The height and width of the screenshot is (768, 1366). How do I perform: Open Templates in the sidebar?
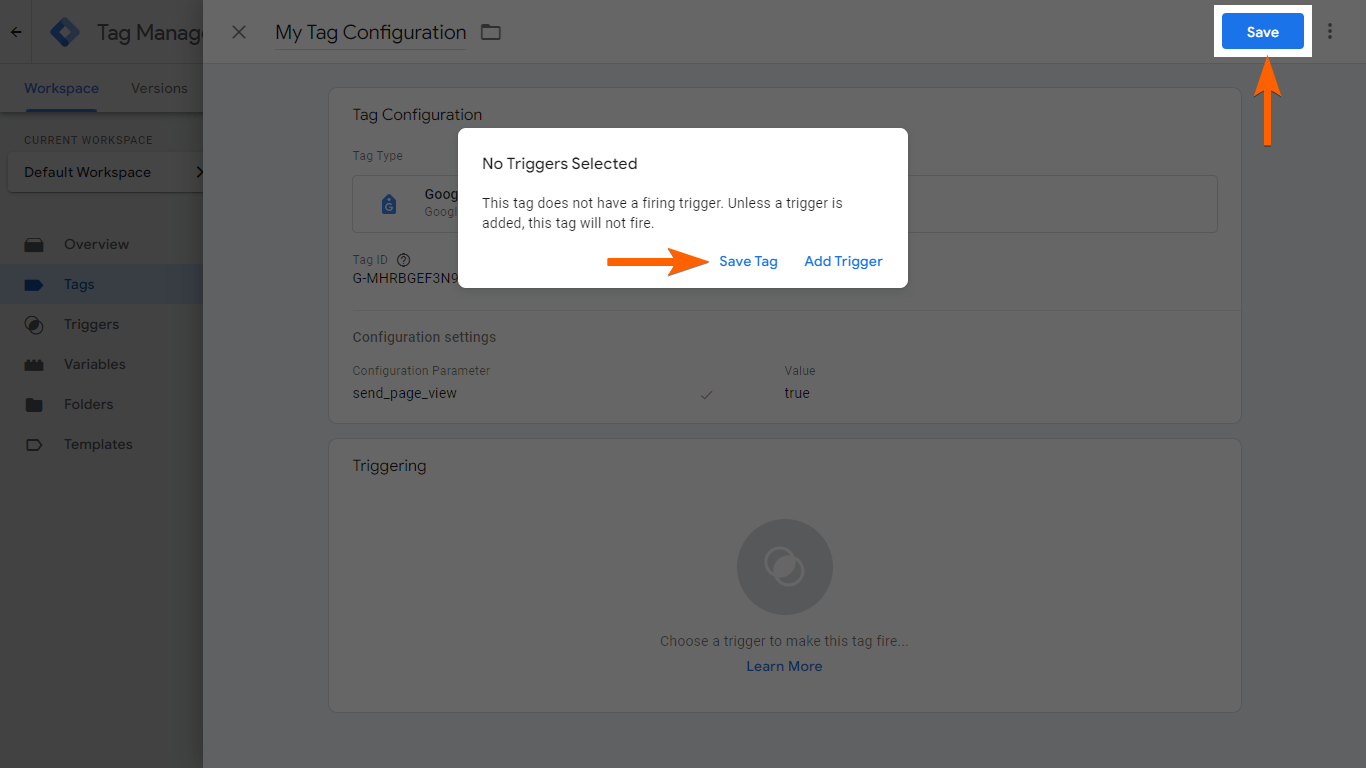click(x=98, y=444)
